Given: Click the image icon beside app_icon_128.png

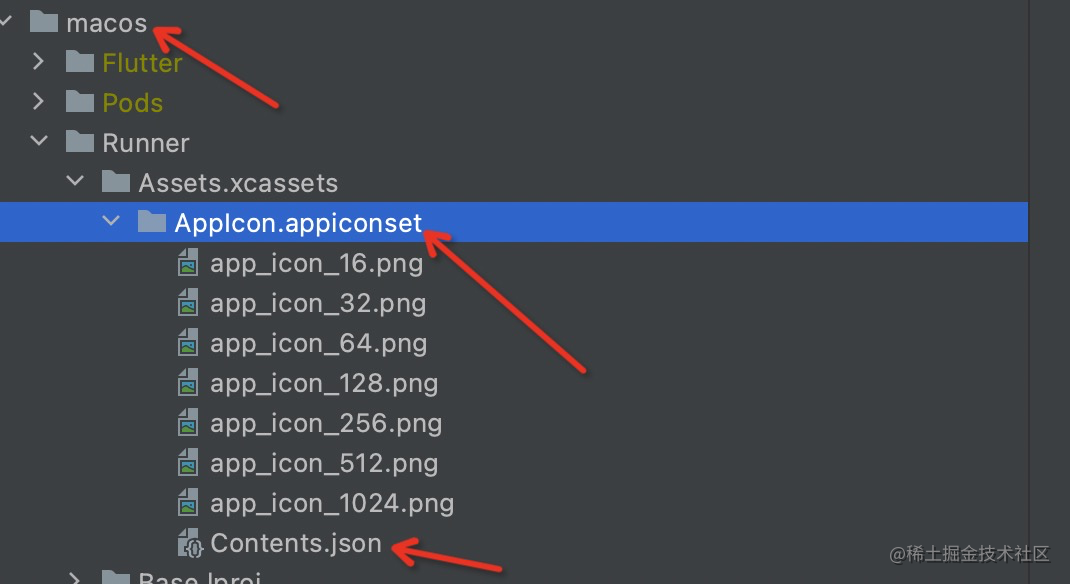Looking at the screenshot, I should click(189, 383).
